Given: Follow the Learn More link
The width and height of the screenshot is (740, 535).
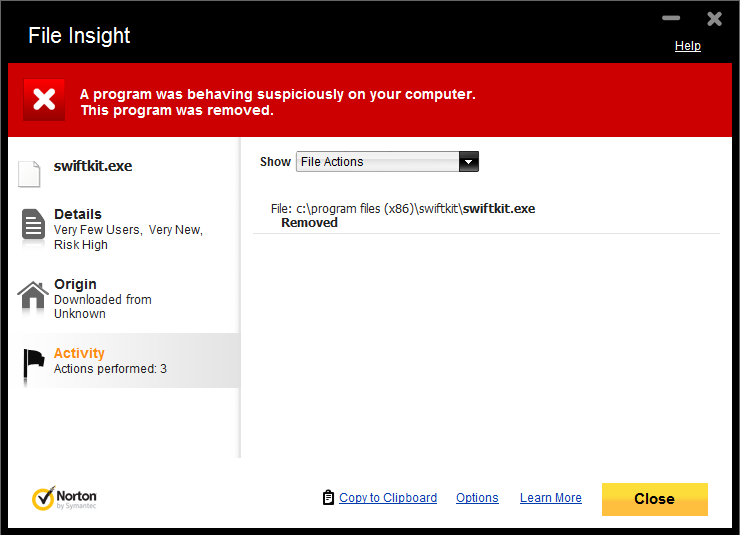Looking at the screenshot, I should (x=550, y=498).
